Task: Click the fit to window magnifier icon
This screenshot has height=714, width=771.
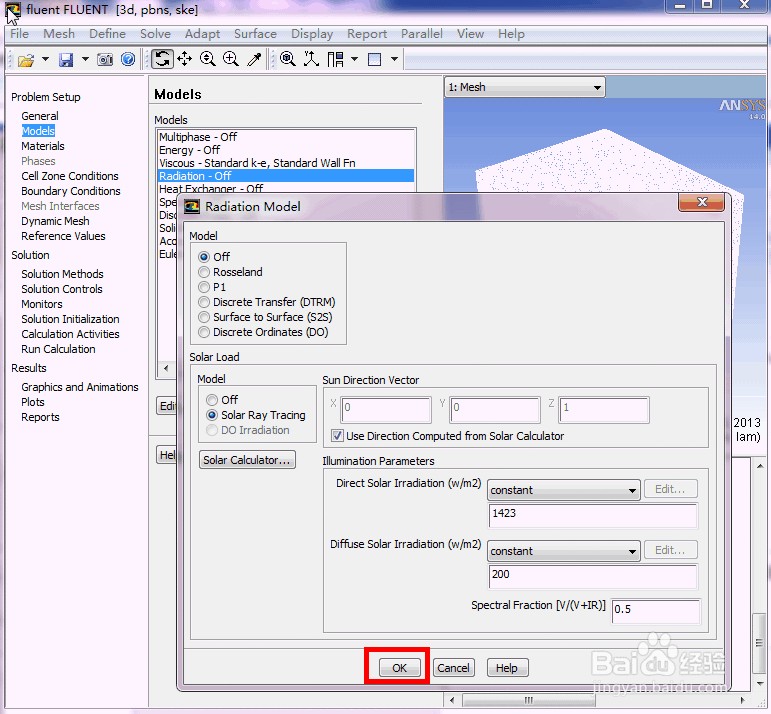Action: click(288, 59)
